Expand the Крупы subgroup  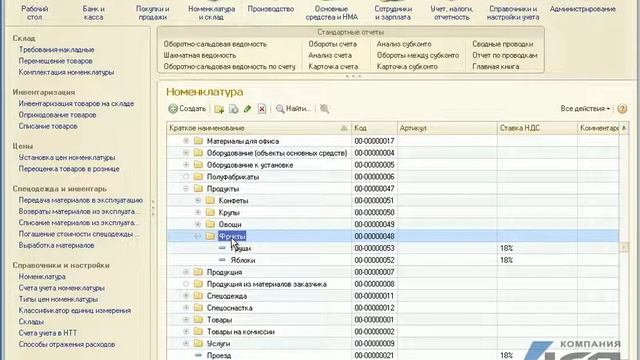198,212
